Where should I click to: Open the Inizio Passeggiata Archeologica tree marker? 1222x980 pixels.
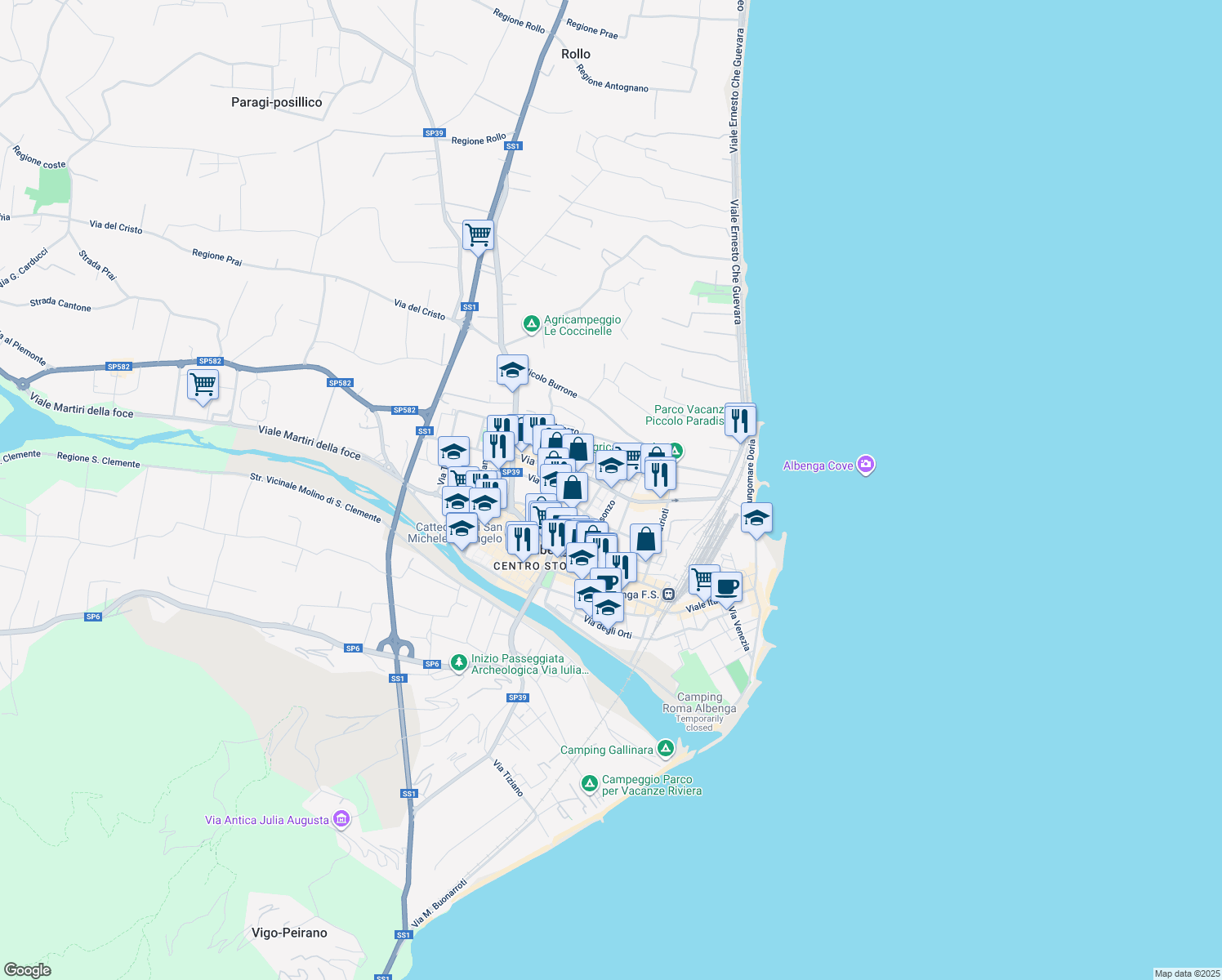click(x=459, y=662)
